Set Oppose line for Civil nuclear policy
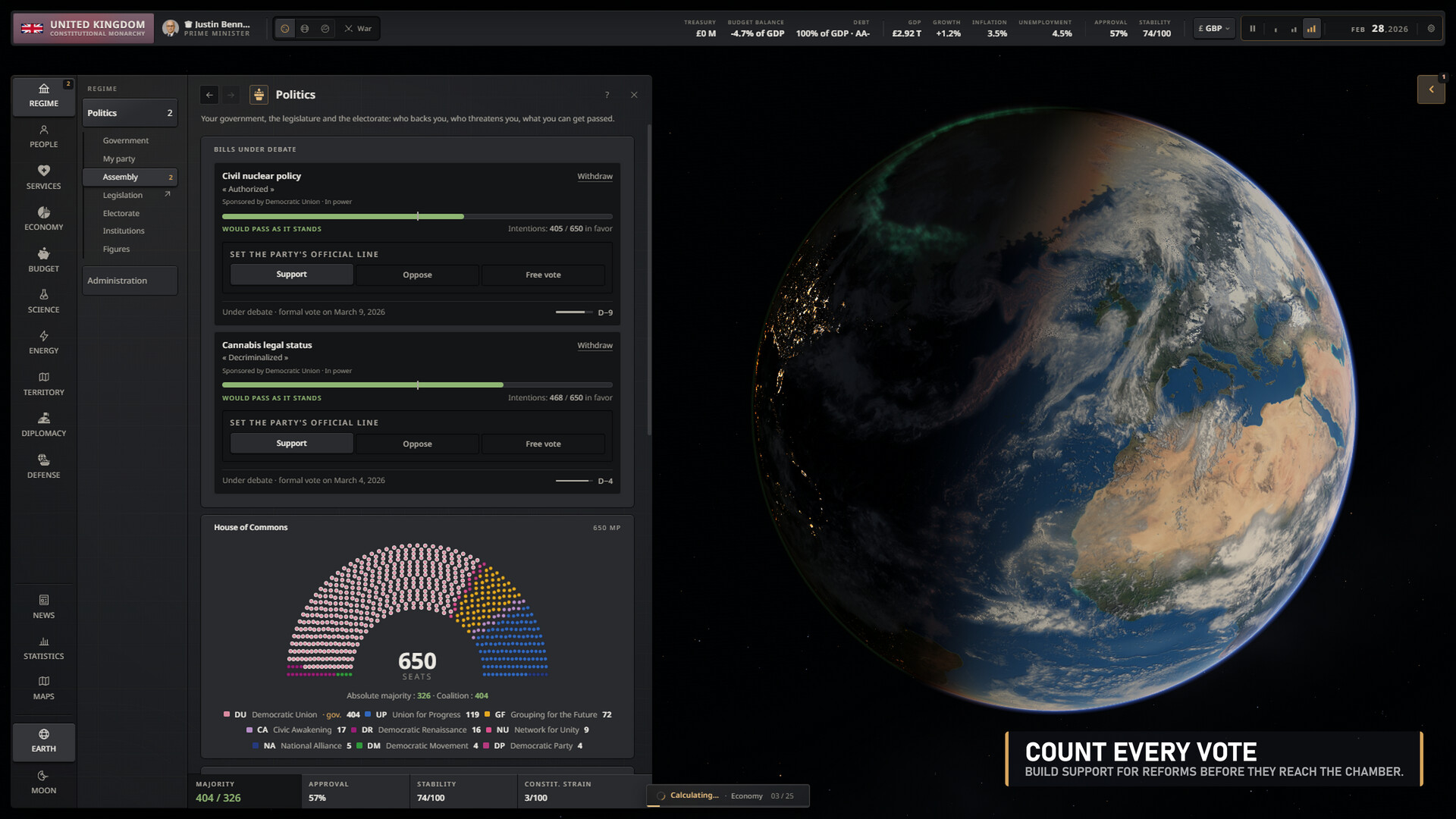The width and height of the screenshot is (1456, 819). point(417,275)
